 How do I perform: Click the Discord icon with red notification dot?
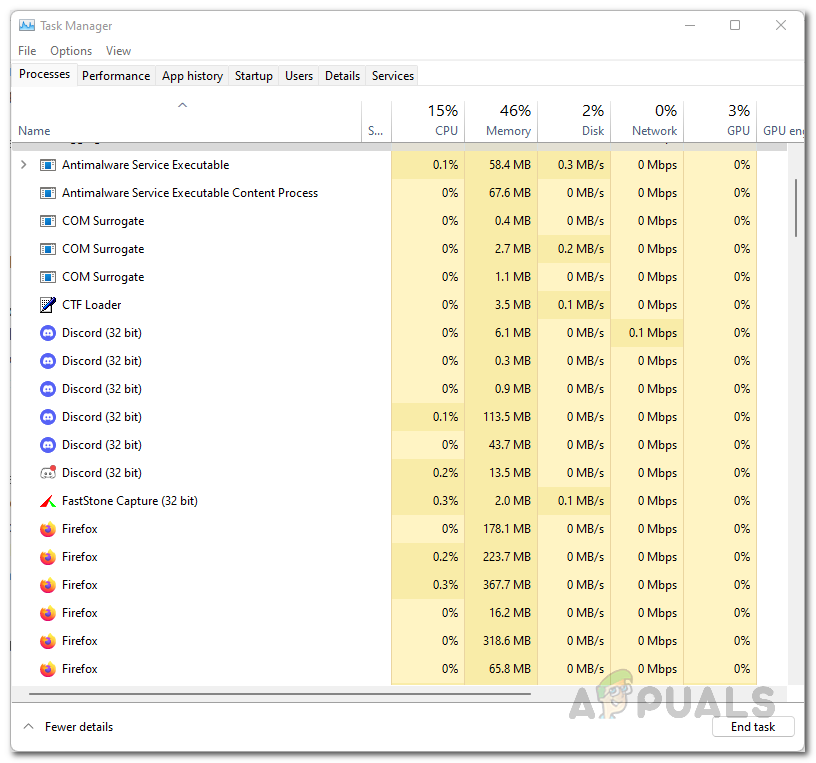(47, 473)
